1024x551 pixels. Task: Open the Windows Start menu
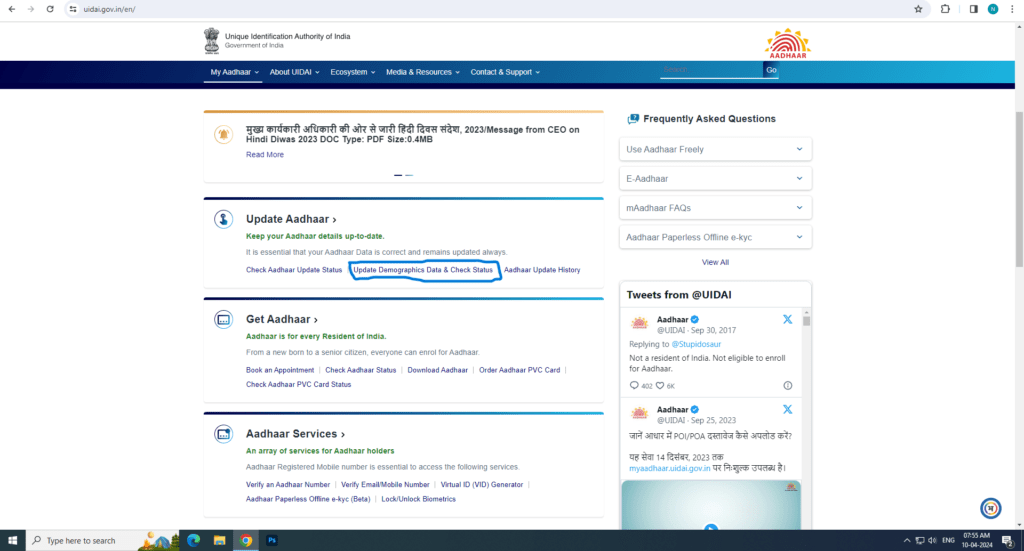point(12,540)
